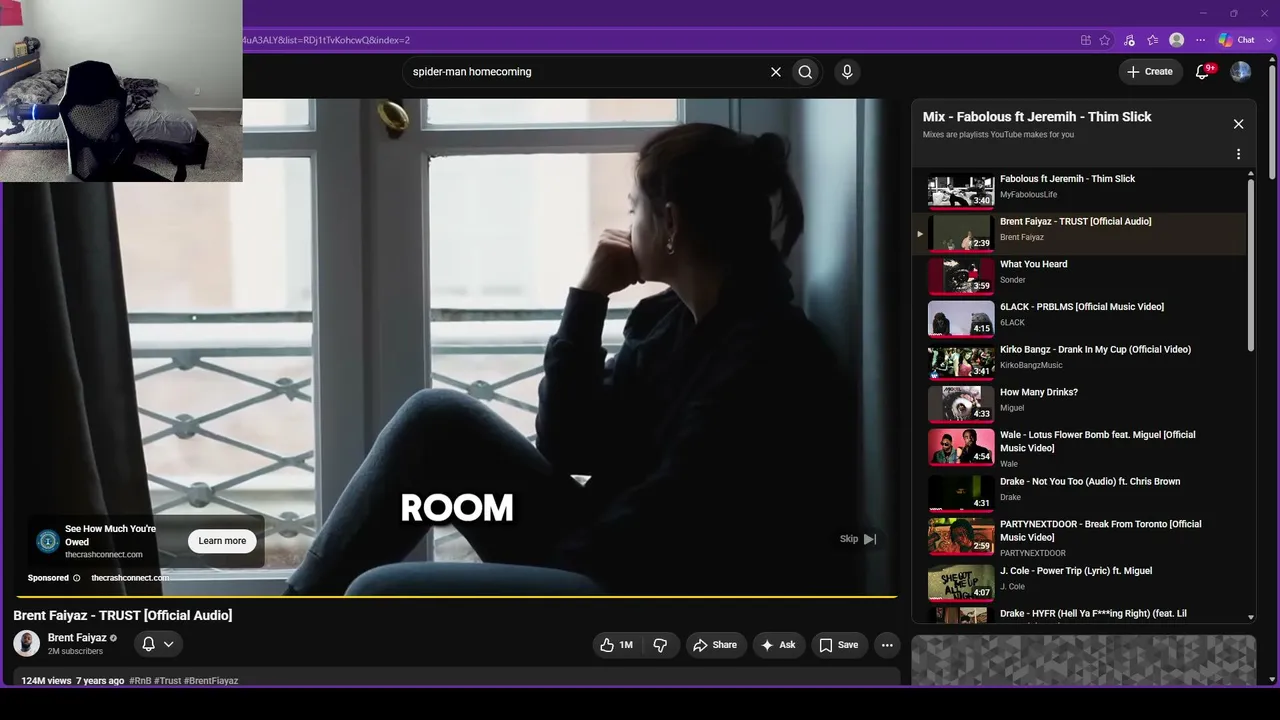The width and height of the screenshot is (1280, 720).
Task: Open PARTYNEXTDOOR - Break From Toronto title
Action: coord(1101,530)
